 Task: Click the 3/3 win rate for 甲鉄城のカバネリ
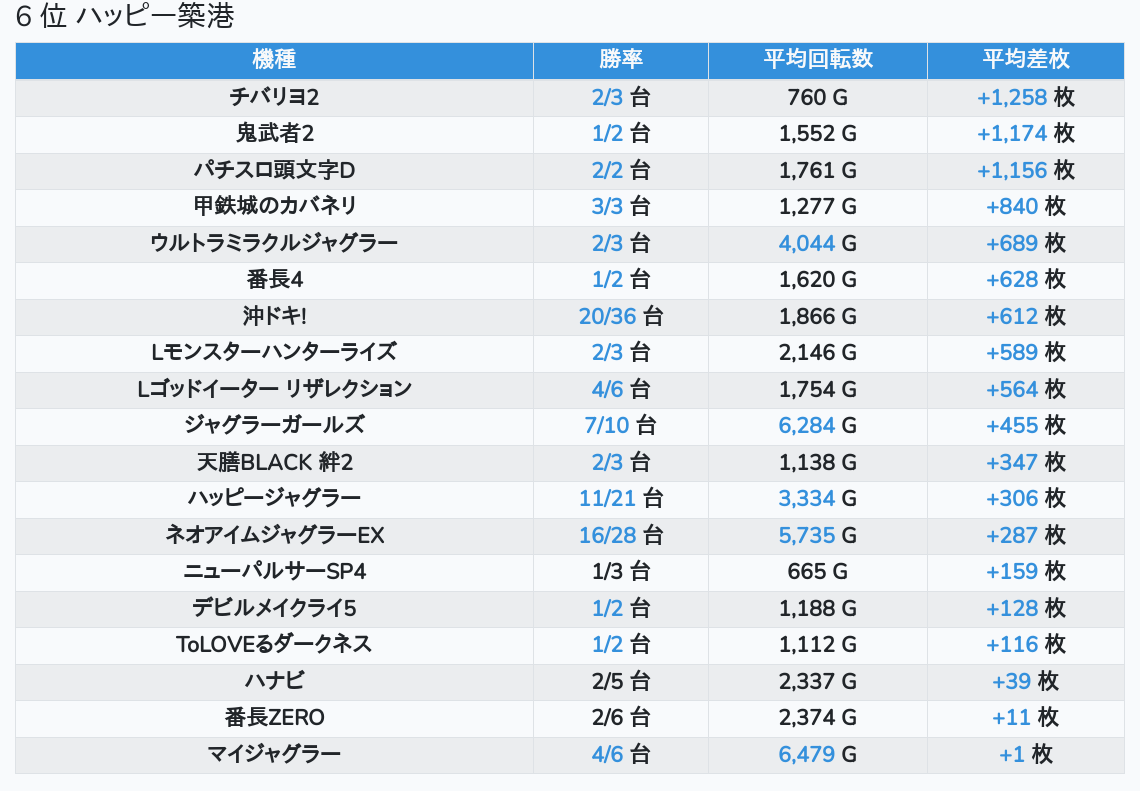pyautogui.click(x=607, y=207)
